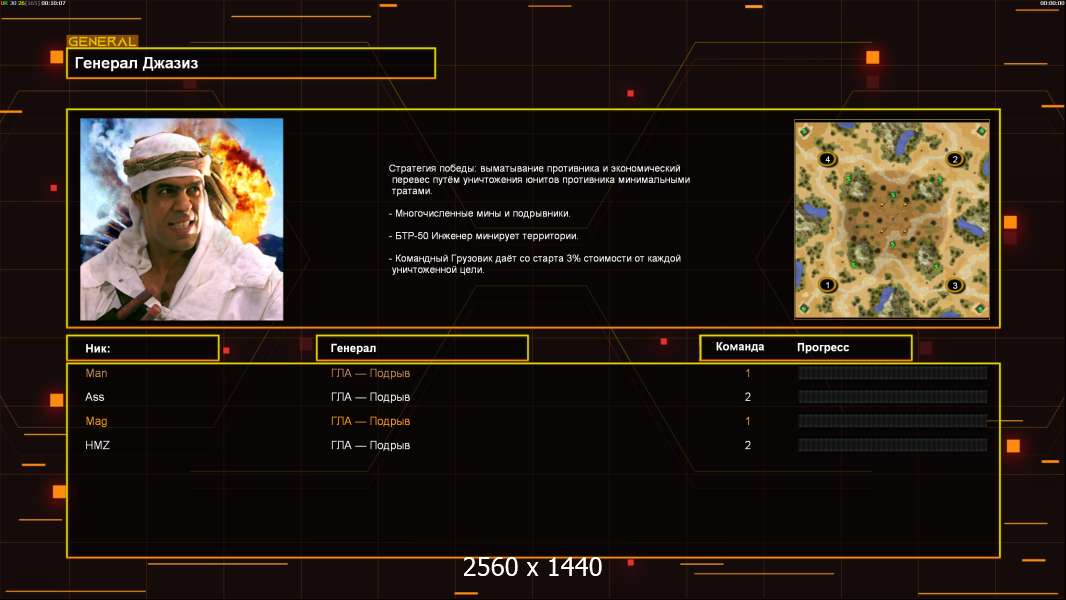1066x600 pixels.
Task: Click the loading progress bar for Mag
Action: [893, 421]
